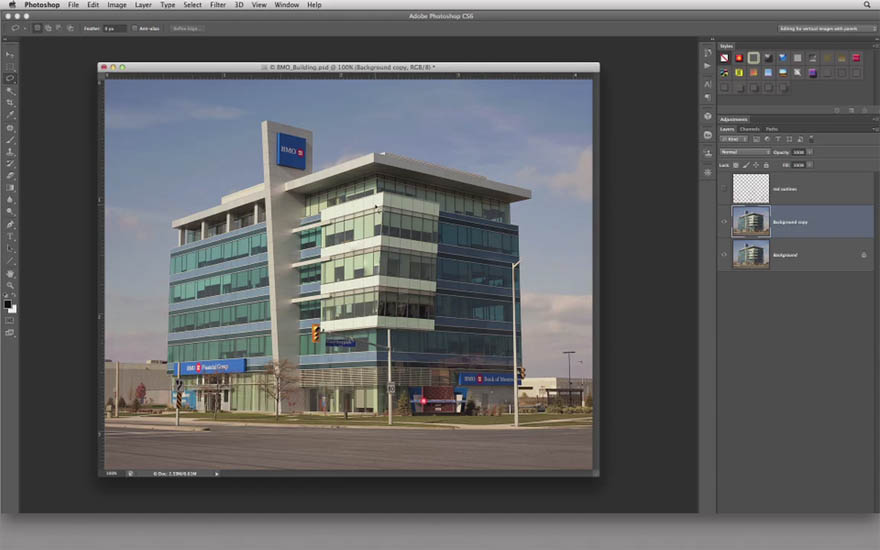Open the Styles panel flyout menu
Screen dimensions: 880x550
pyautogui.click(x=875, y=46)
